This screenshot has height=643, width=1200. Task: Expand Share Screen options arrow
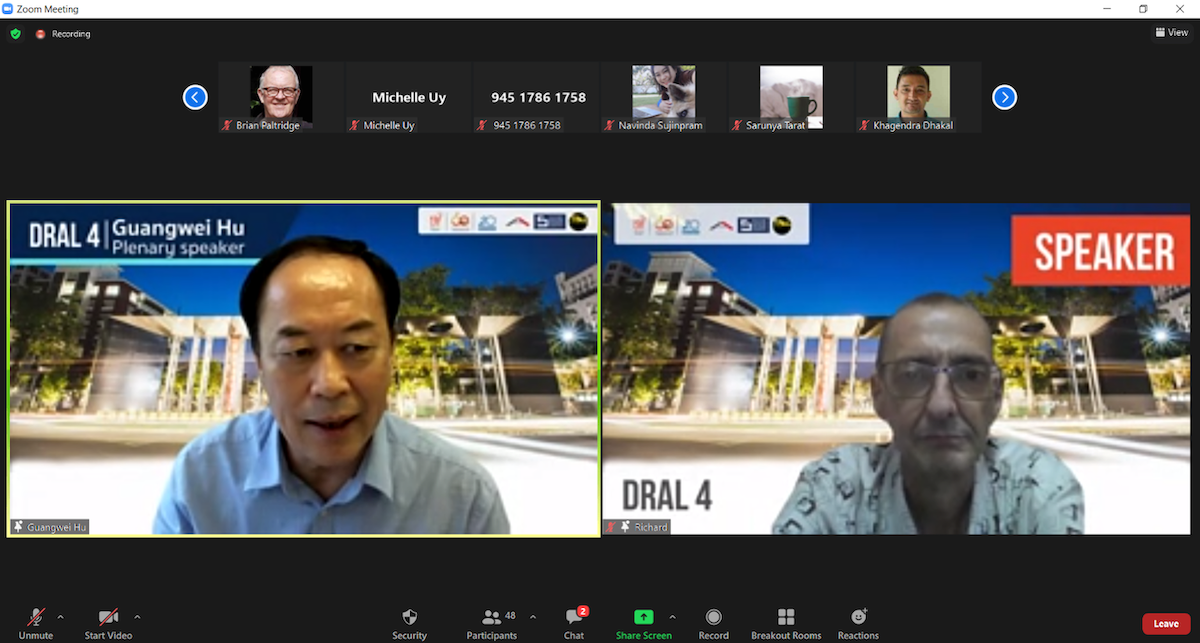click(672, 616)
